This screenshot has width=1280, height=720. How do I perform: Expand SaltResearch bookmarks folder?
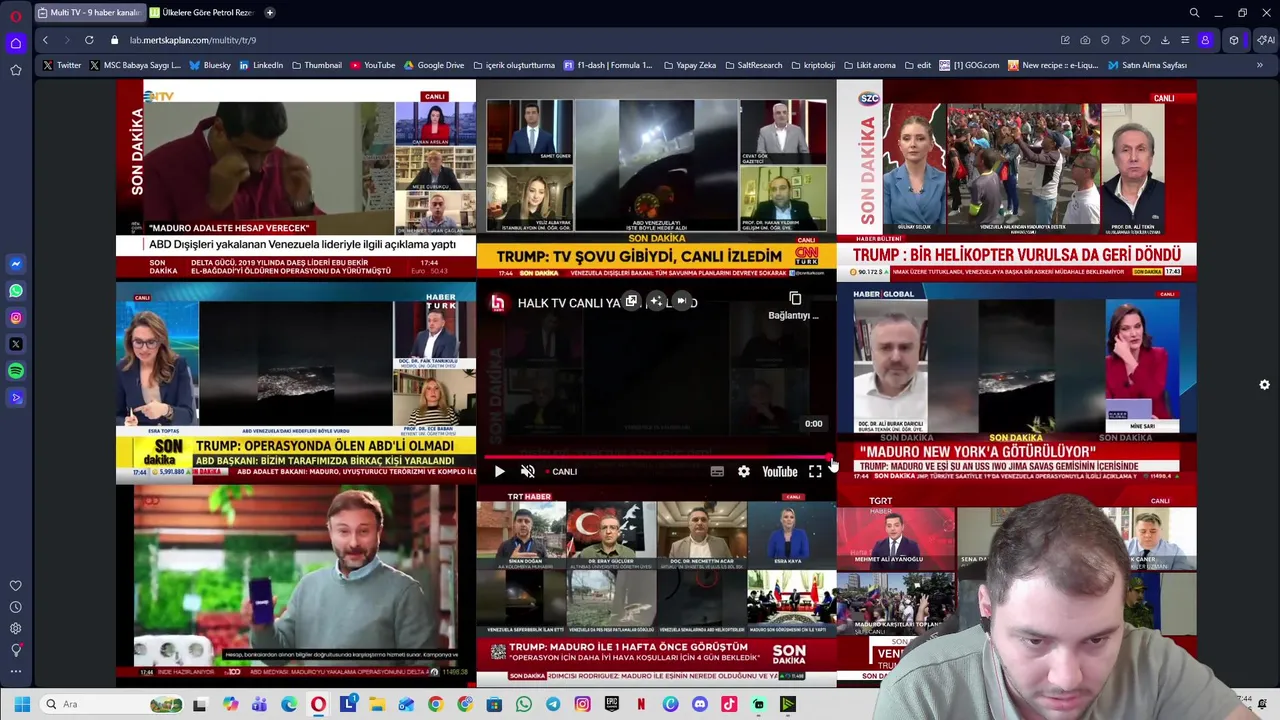753,65
